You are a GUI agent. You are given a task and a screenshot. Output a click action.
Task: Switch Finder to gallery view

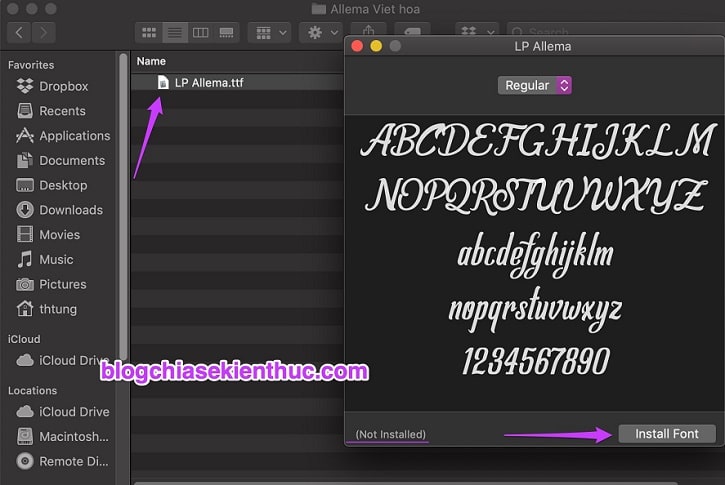click(226, 32)
